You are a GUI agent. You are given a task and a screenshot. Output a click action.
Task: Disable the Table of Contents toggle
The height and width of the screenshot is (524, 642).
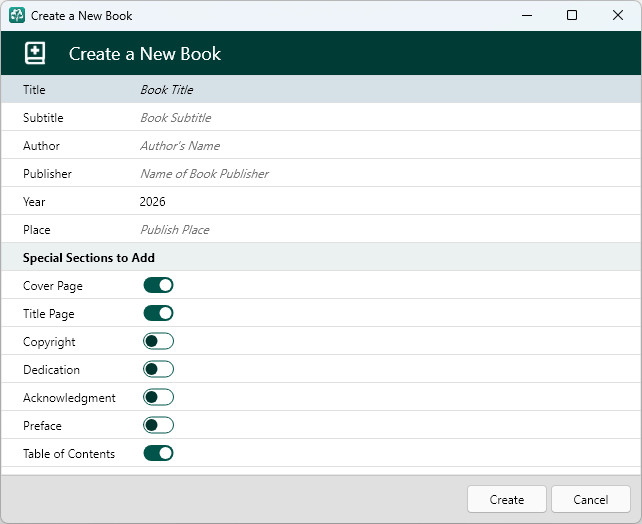pyautogui.click(x=158, y=453)
